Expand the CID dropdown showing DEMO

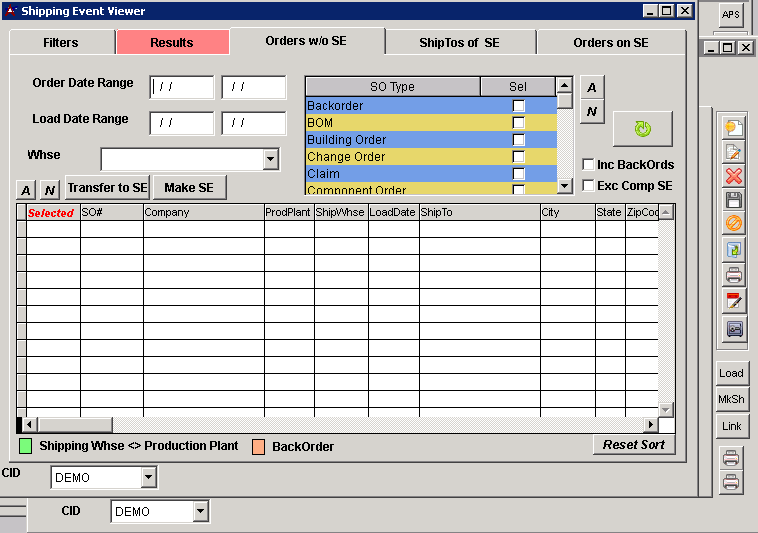tap(149, 478)
